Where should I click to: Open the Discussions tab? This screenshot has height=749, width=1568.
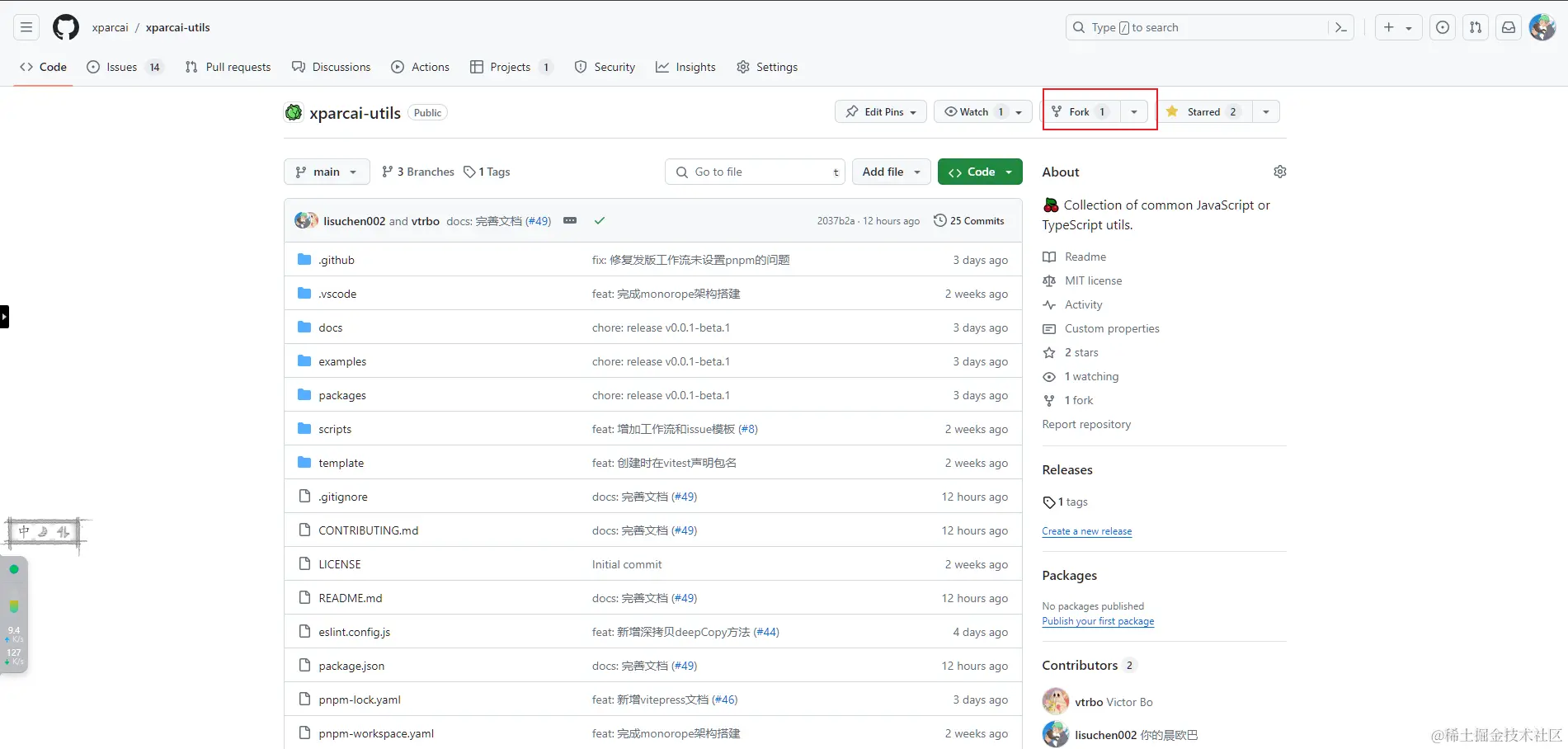tap(331, 67)
